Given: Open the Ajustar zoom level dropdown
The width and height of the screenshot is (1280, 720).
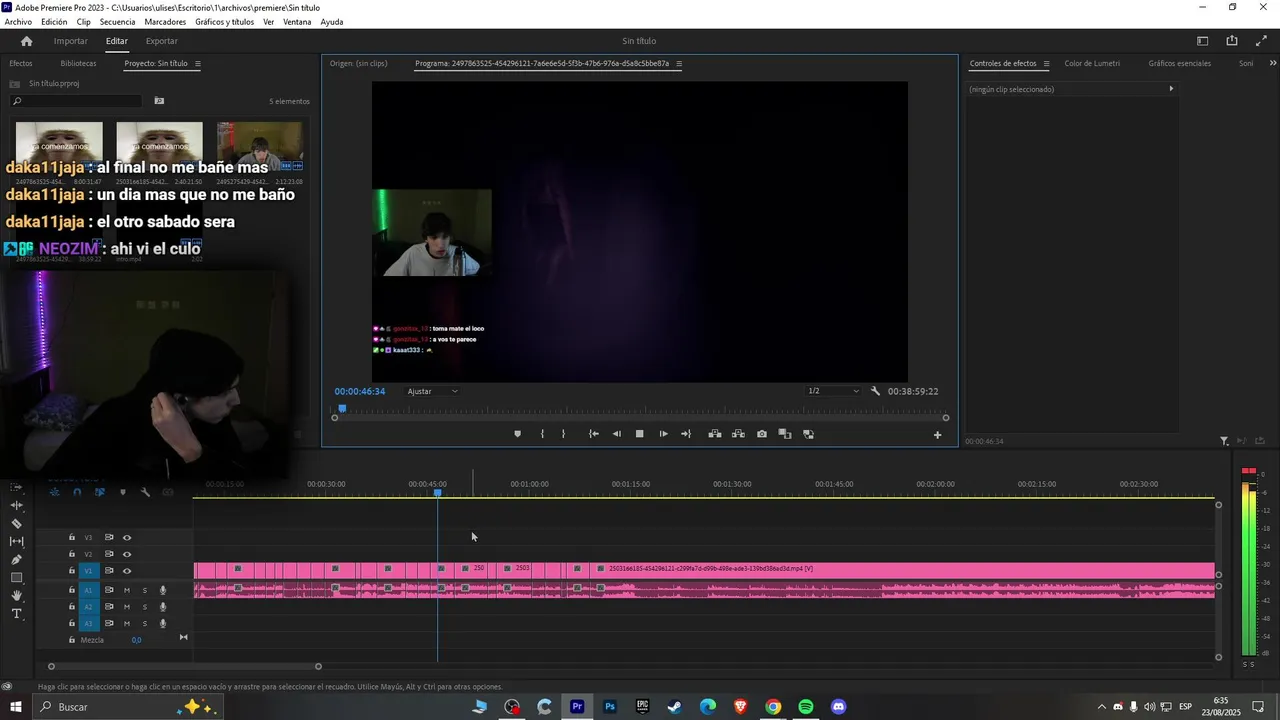Looking at the screenshot, I should [x=432, y=391].
